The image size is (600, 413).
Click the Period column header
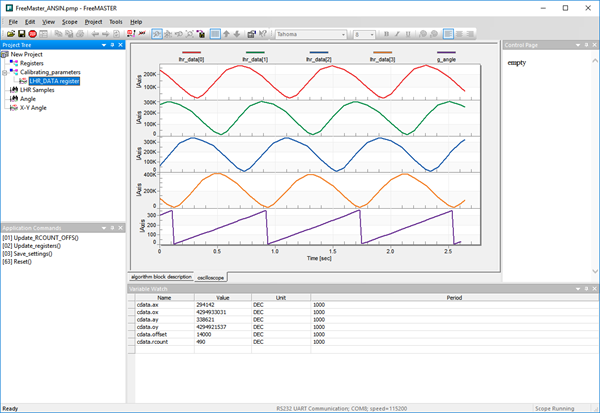[x=454, y=297]
